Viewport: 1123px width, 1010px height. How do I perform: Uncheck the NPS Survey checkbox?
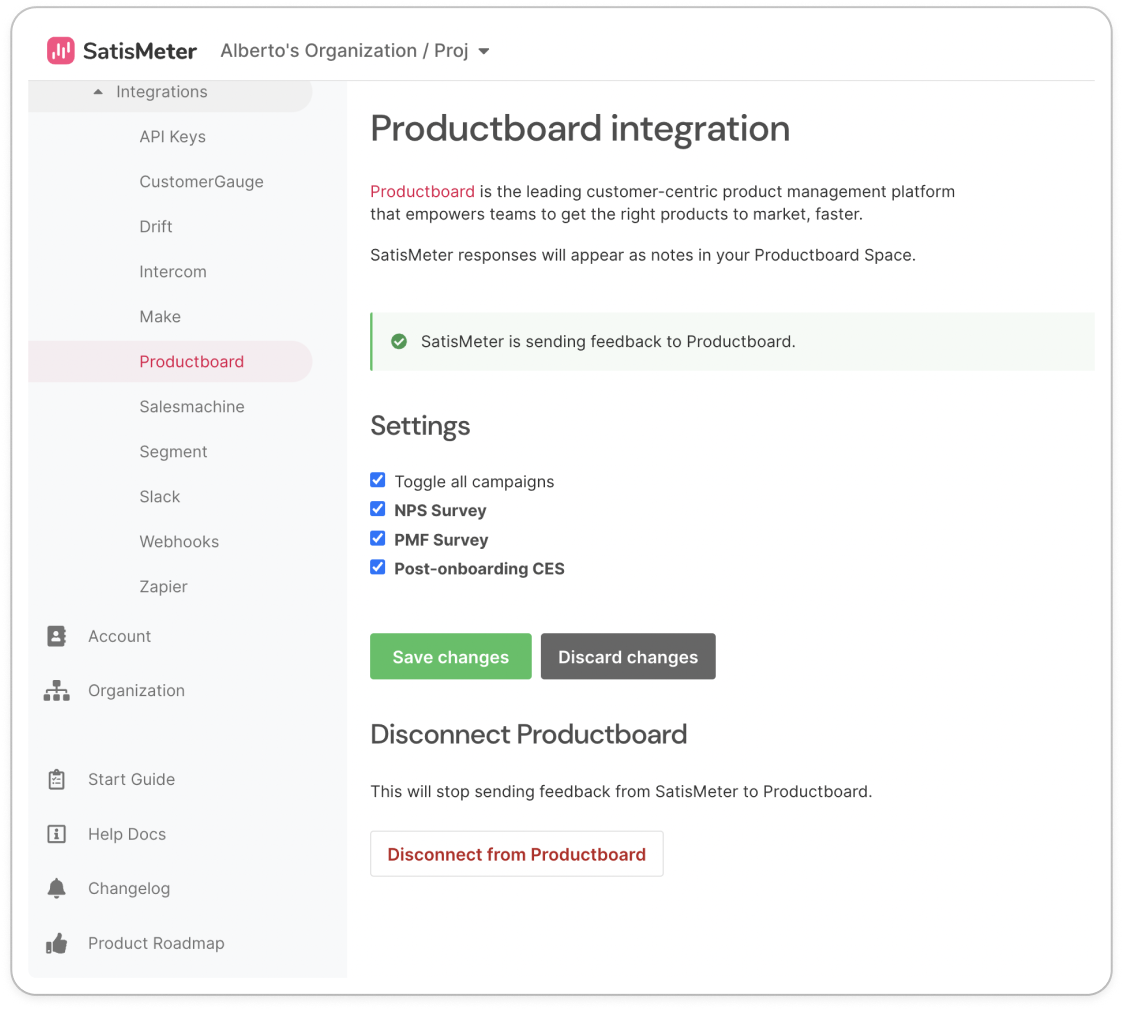click(x=377, y=509)
